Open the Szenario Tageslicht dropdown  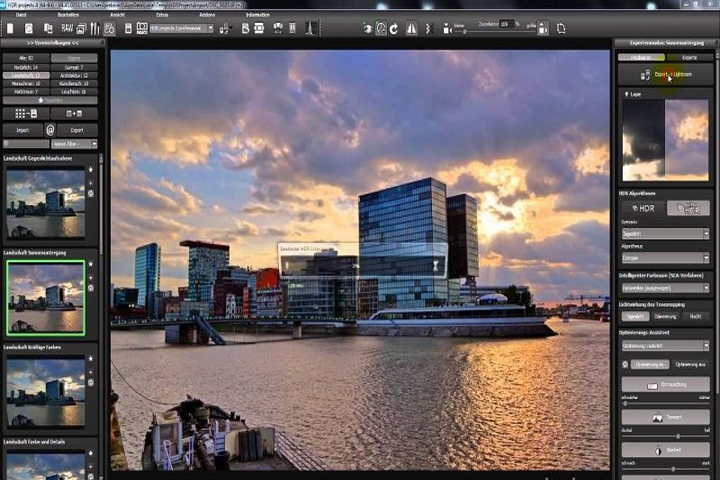(x=665, y=234)
